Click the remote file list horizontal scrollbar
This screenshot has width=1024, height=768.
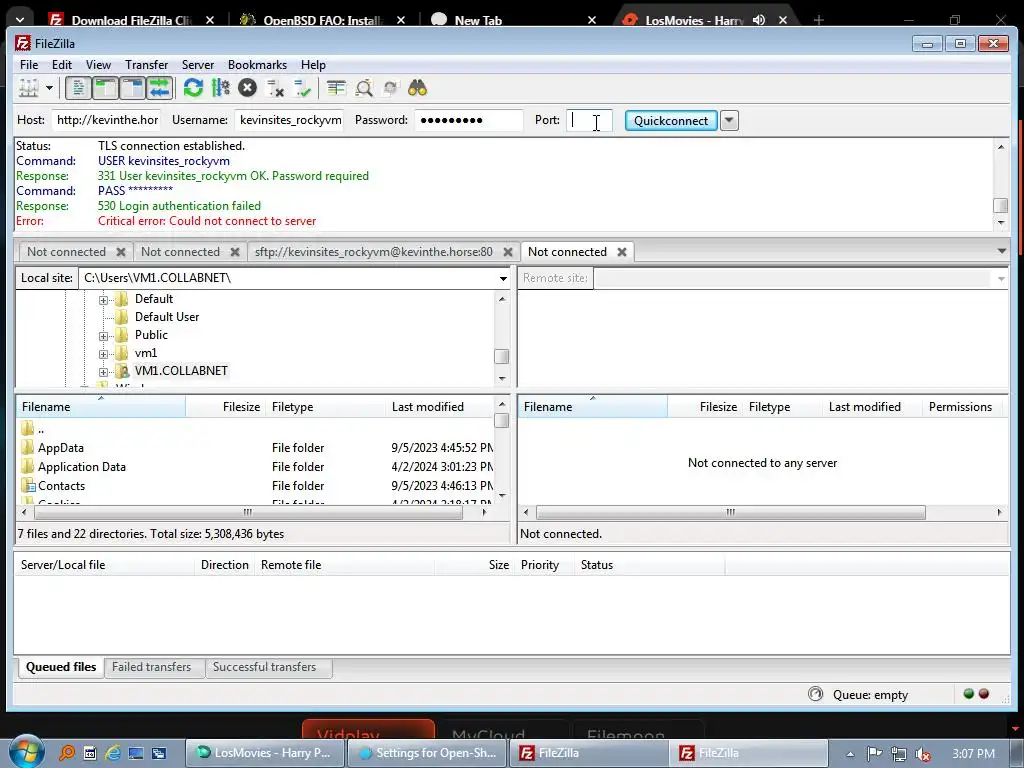(730, 513)
